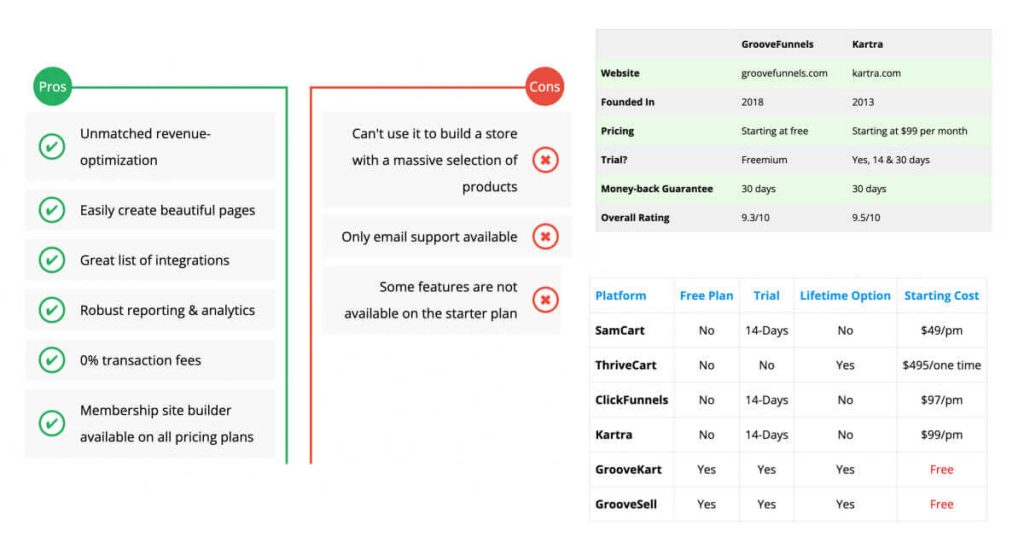Open the groovefunnels.com website link
The width and height of the screenshot is (1024, 555).
click(x=784, y=73)
